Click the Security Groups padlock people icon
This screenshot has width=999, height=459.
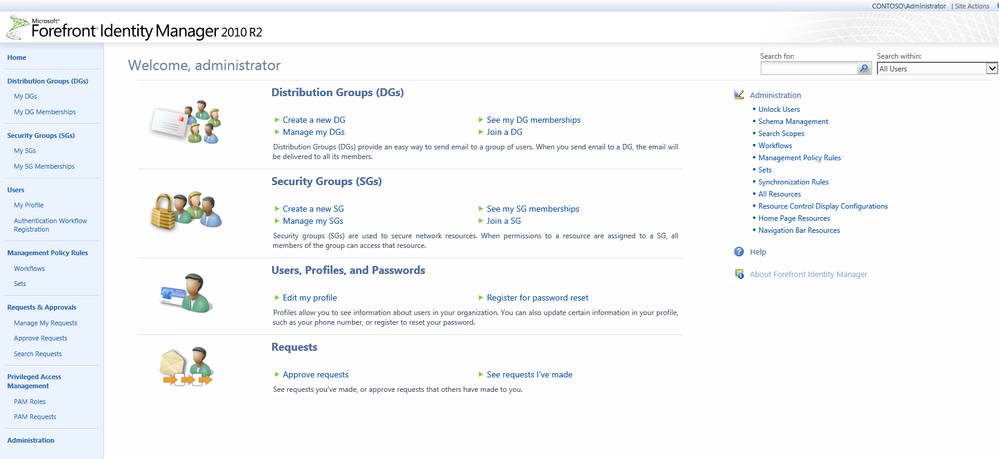click(185, 210)
